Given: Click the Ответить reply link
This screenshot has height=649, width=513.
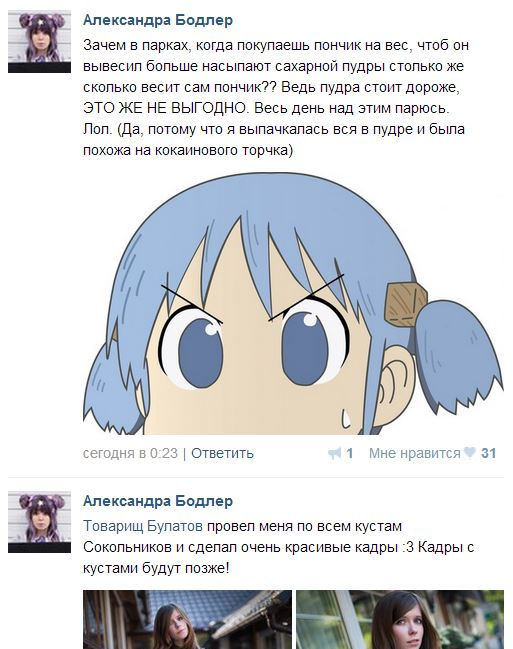Looking at the screenshot, I should pos(222,453).
